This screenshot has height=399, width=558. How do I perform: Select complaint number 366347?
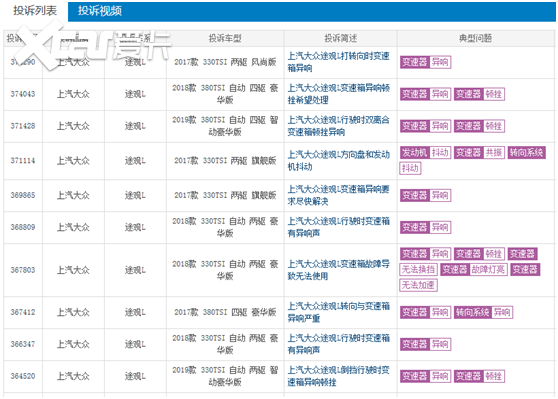(x=23, y=344)
